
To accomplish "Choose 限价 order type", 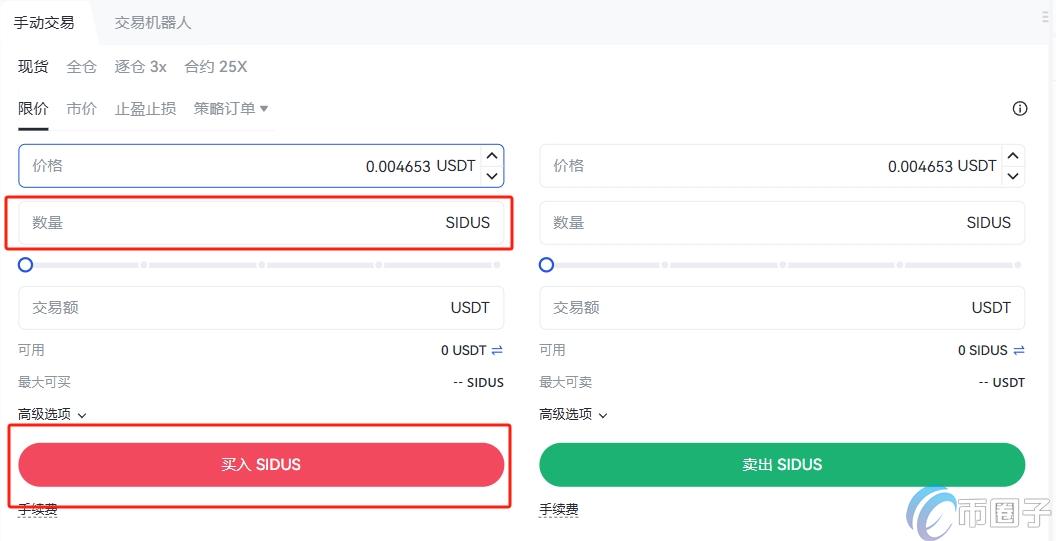I will 33,108.
